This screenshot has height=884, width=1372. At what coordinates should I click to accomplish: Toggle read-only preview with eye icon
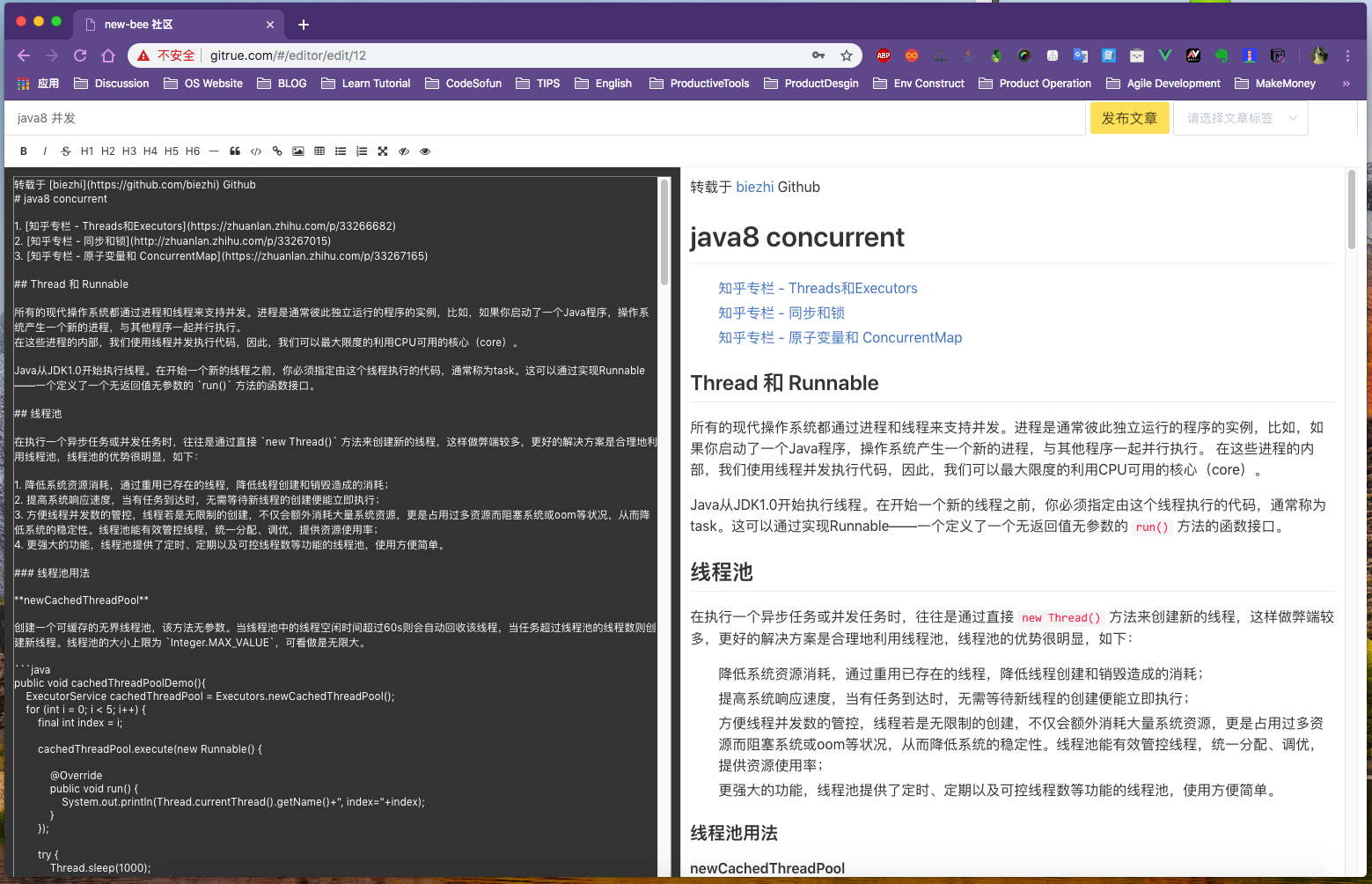[425, 151]
